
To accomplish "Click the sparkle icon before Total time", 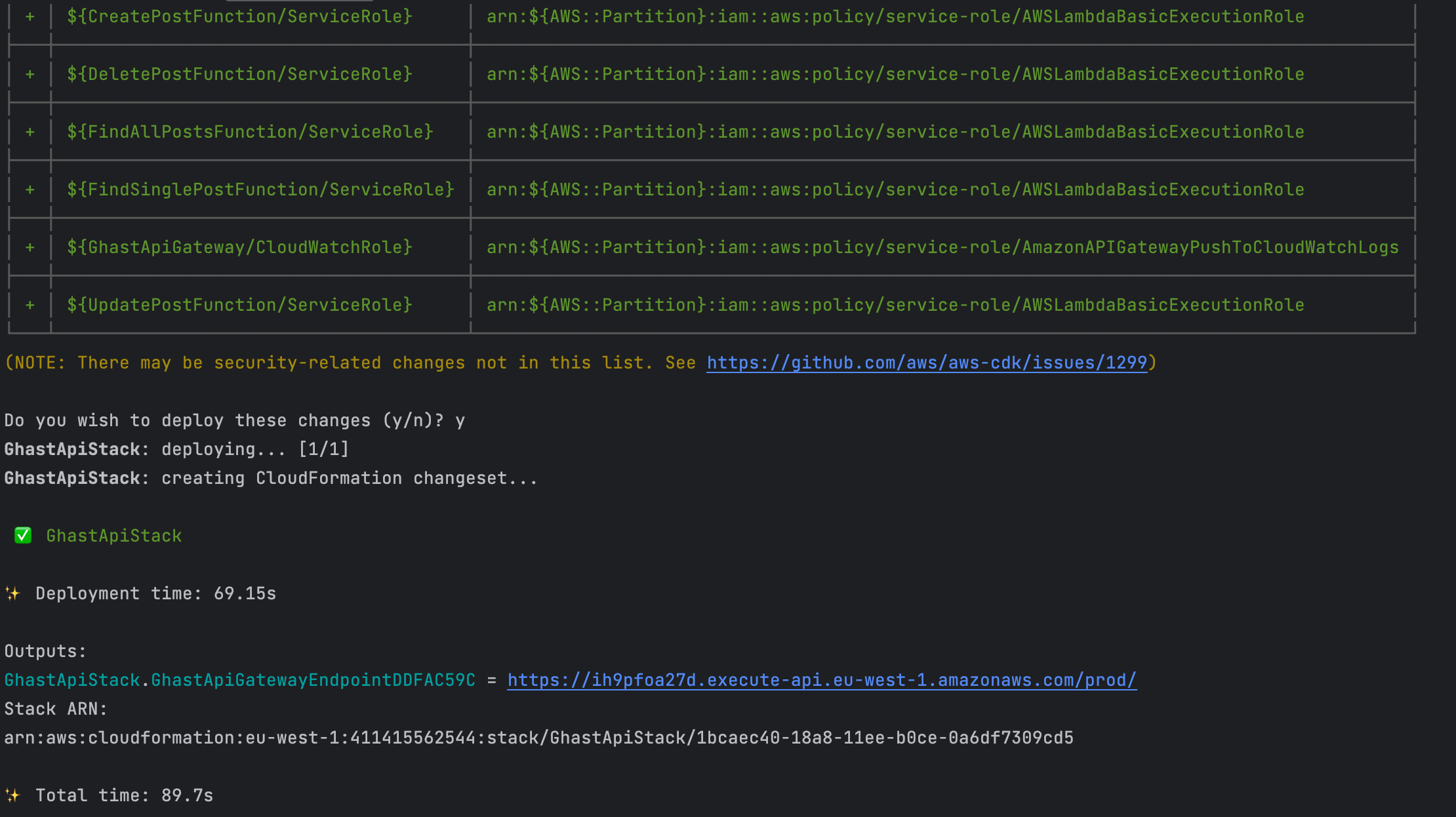I will click(14, 795).
